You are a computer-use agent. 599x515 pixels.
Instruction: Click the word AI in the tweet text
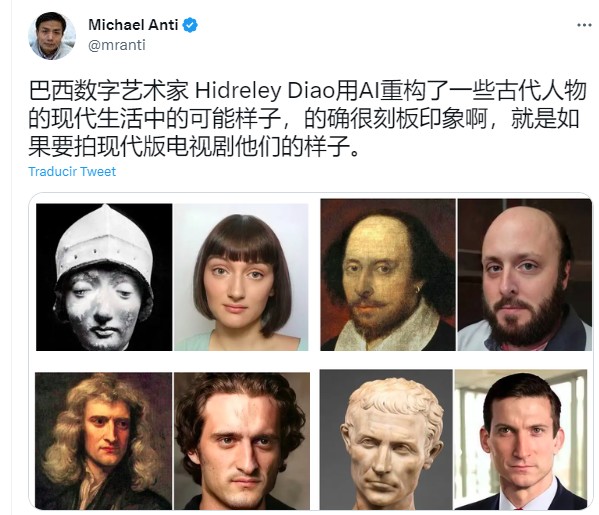[369, 91]
